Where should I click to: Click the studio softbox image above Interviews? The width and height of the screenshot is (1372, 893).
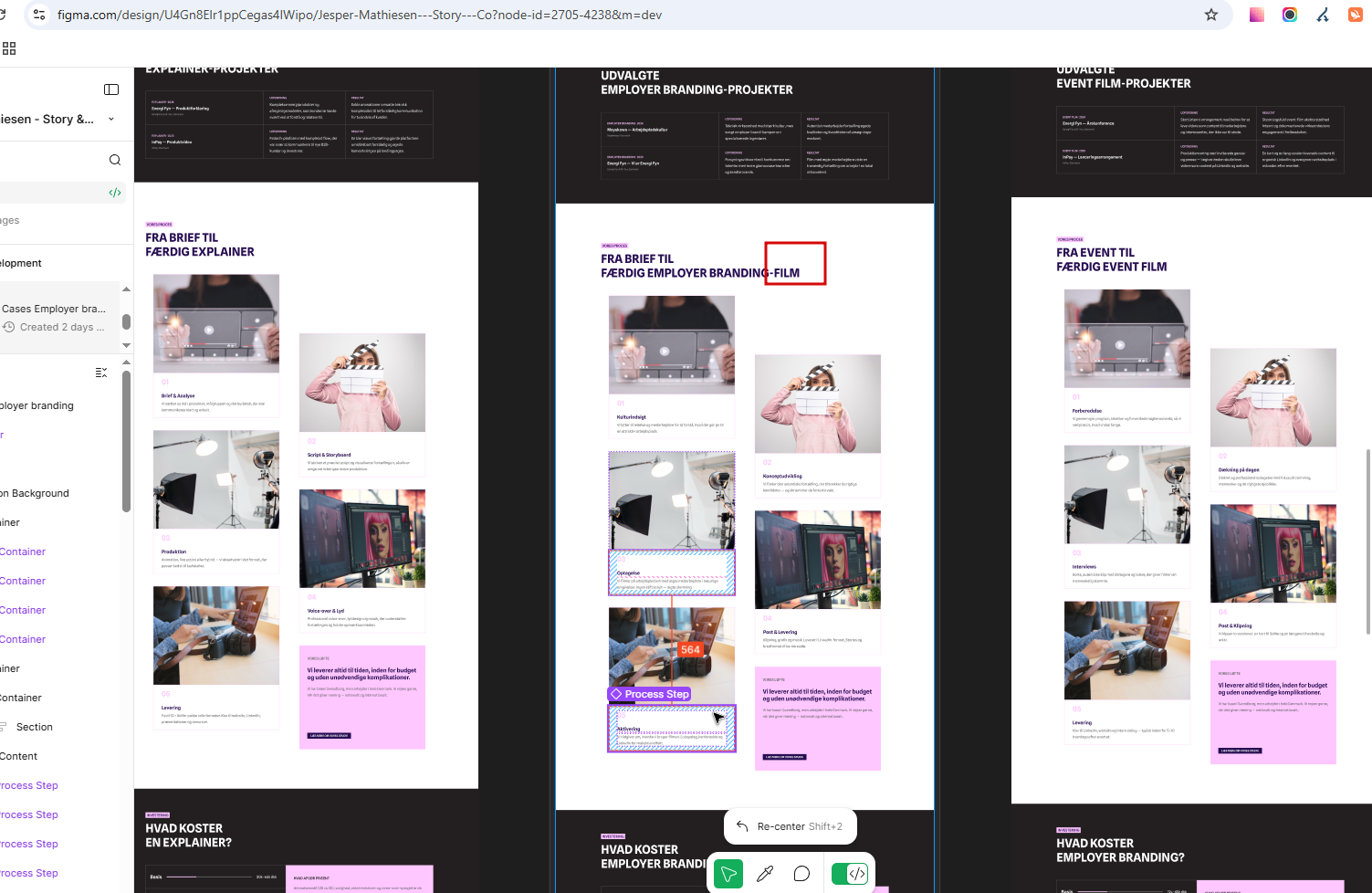click(x=1127, y=495)
